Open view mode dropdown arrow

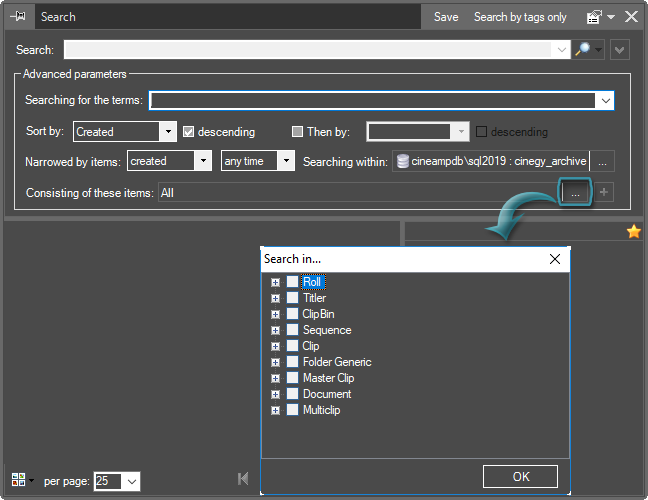pyautogui.click(x=31, y=481)
